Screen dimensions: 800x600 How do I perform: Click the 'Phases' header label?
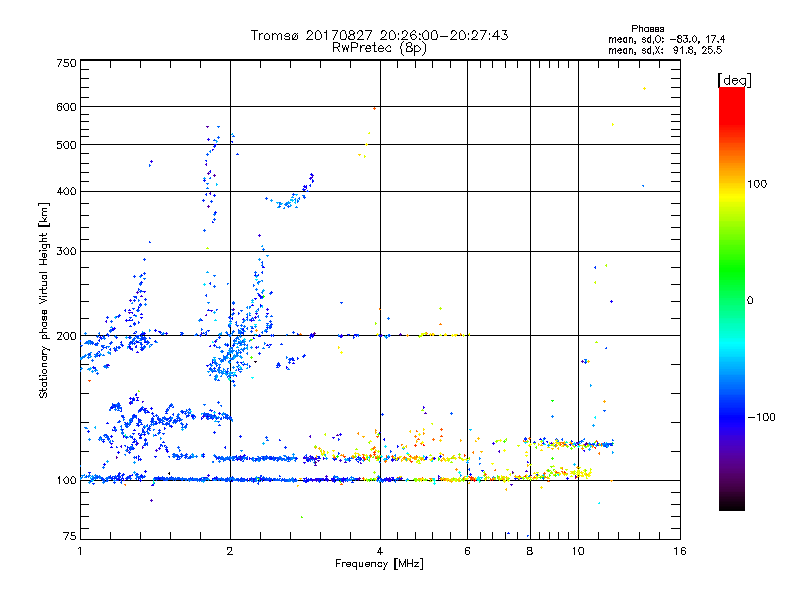(x=647, y=29)
